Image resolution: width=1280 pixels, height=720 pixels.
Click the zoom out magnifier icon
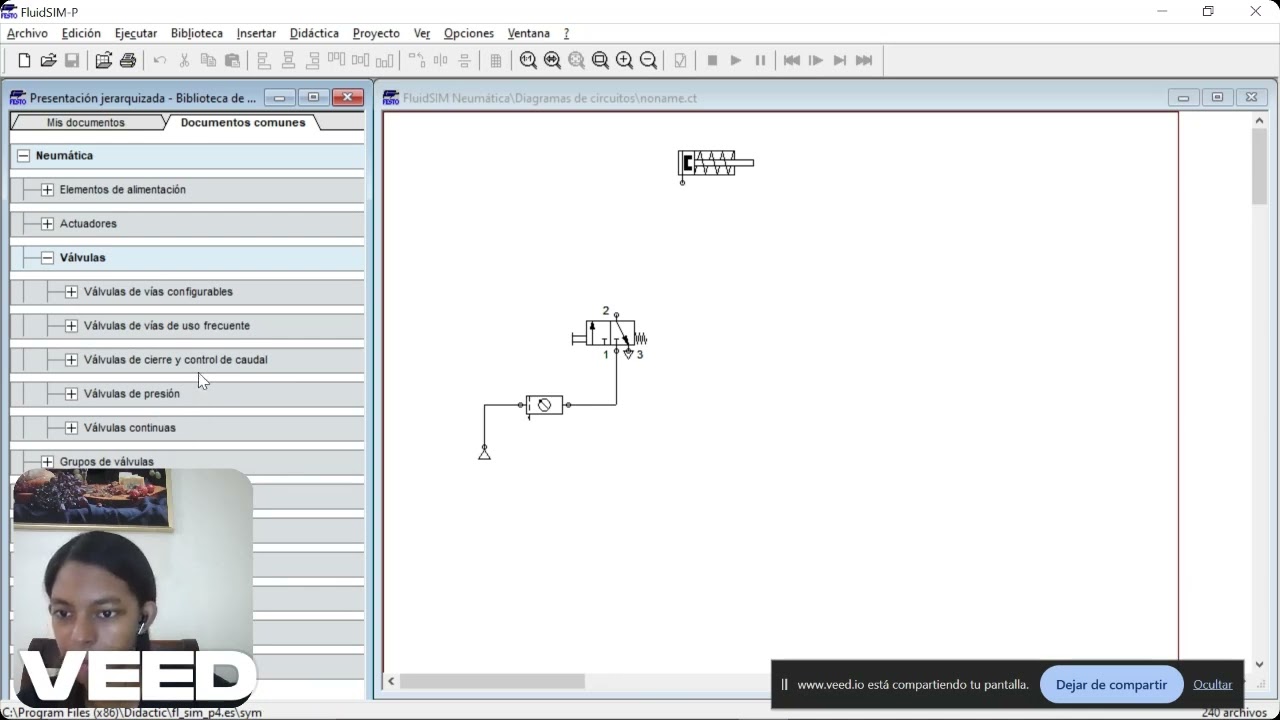(648, 60)
